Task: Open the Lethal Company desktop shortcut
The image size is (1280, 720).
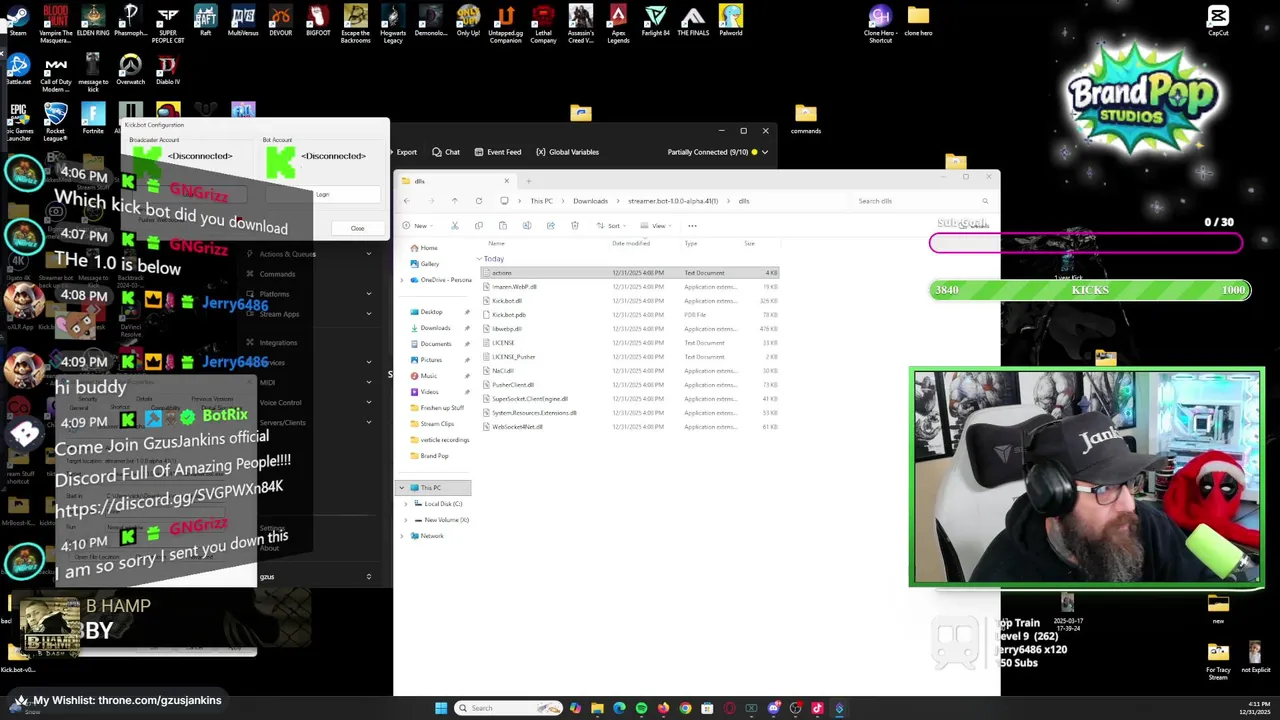Action: 543,24
